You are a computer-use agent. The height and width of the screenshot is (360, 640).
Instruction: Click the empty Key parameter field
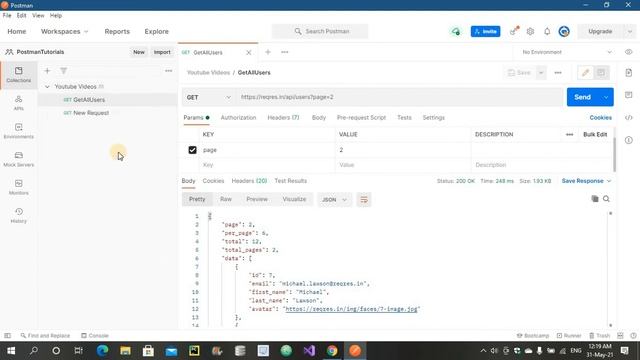tap(267, 165)
